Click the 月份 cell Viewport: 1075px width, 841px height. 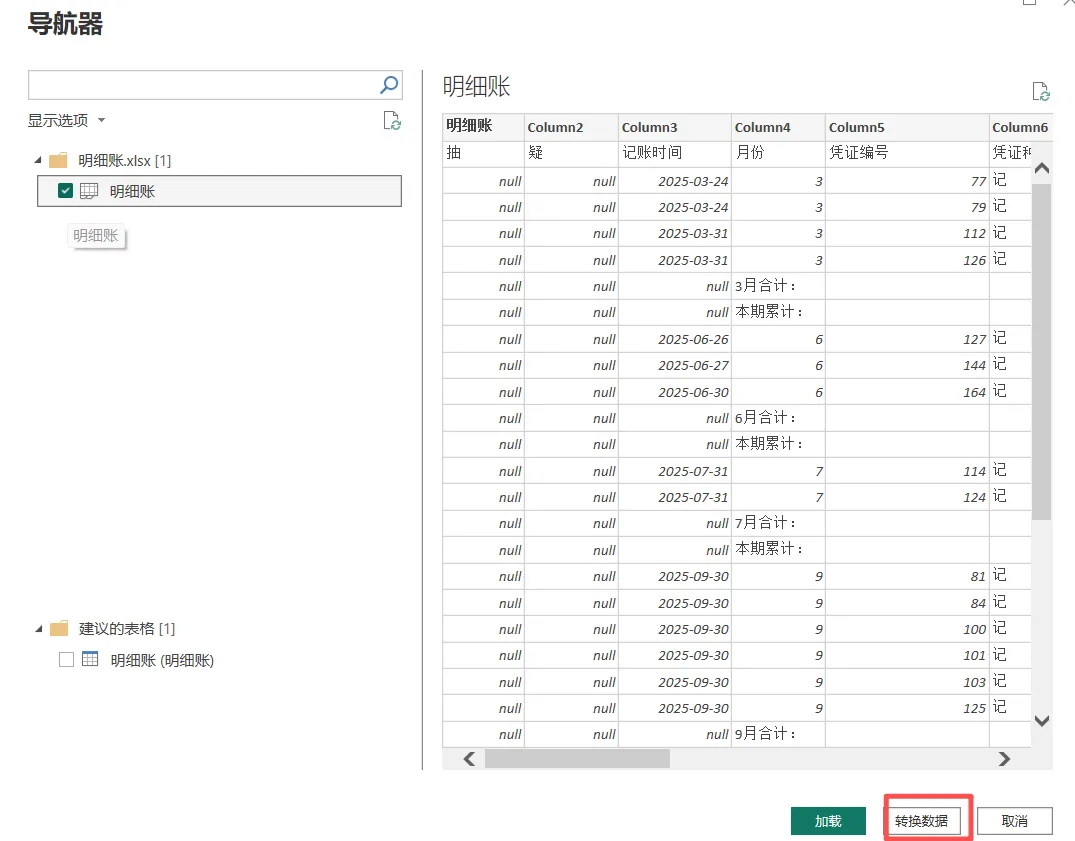pos(778,153)
